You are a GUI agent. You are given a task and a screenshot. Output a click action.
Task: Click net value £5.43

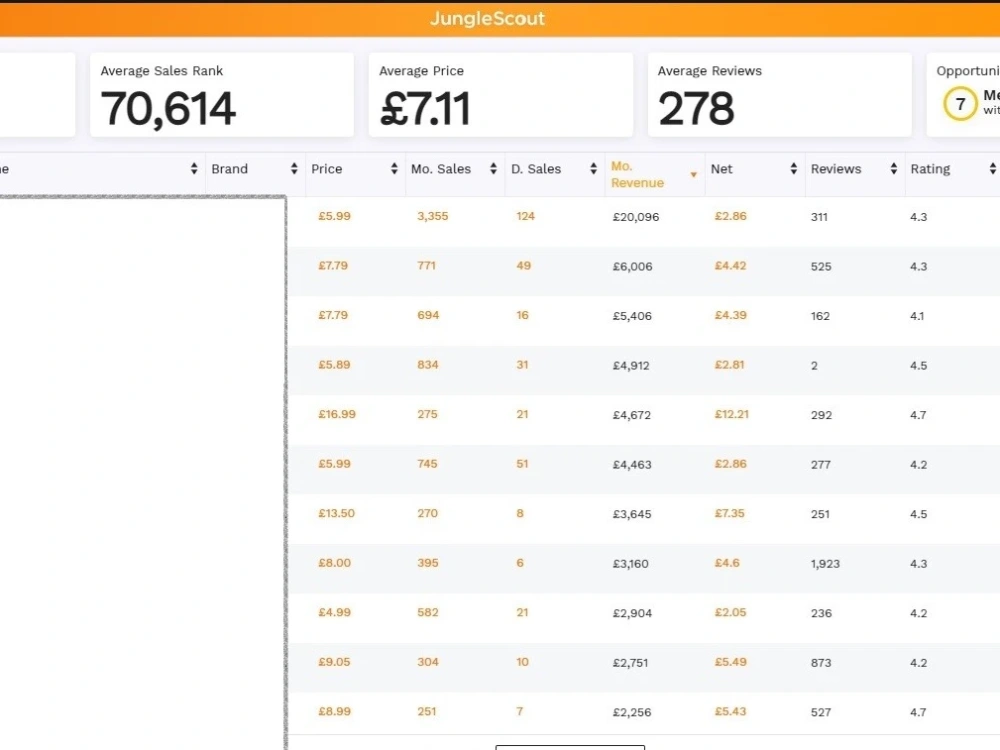pyautogui.click(x=730, y=712)
